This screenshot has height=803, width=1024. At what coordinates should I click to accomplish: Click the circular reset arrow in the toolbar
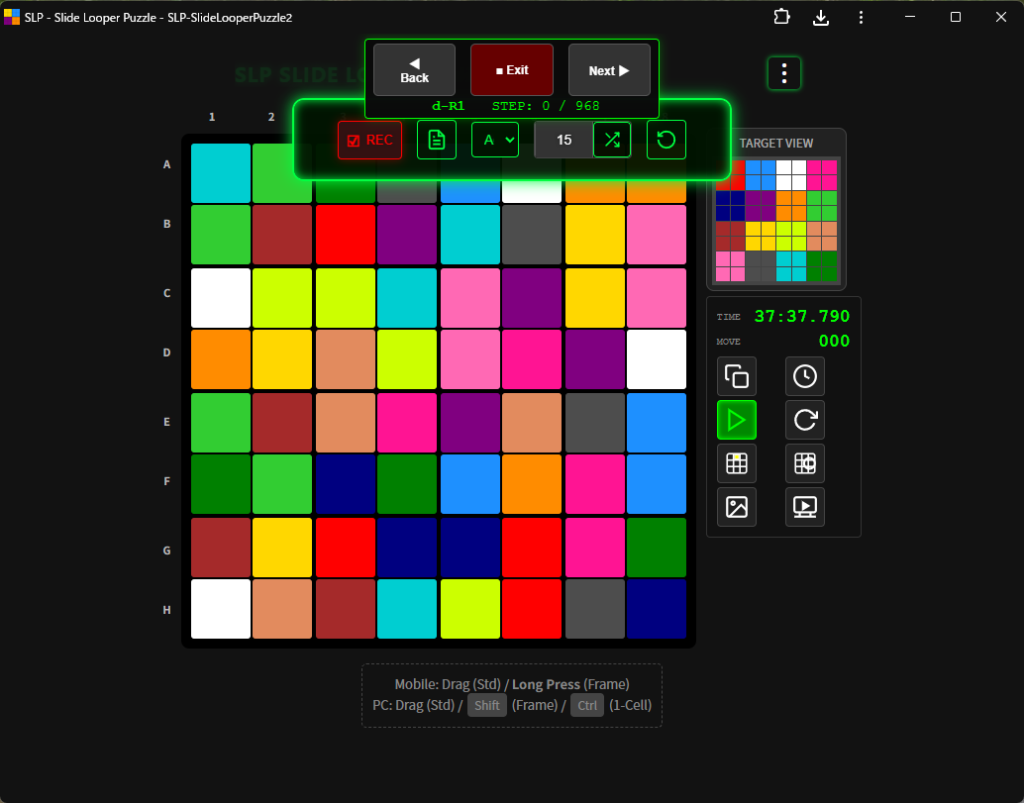click(666, 140)
